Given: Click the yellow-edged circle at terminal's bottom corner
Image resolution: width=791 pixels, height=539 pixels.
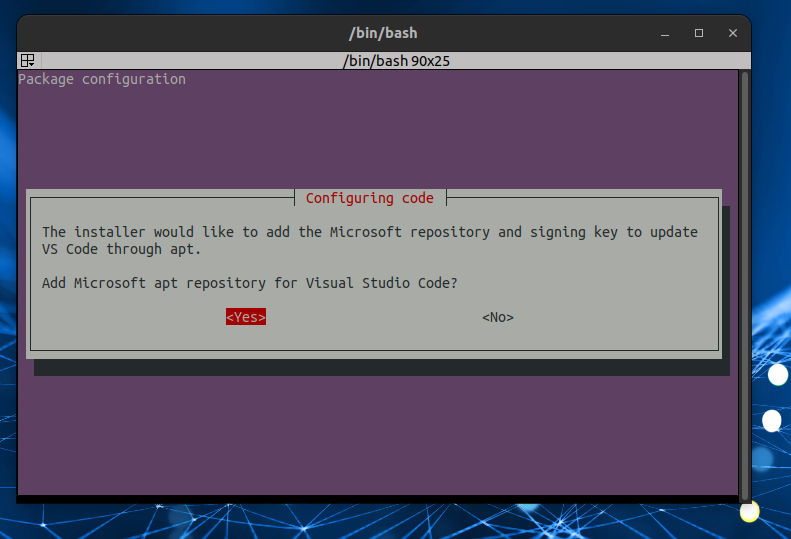Looking at the screenshot, I should click(749, 512).
